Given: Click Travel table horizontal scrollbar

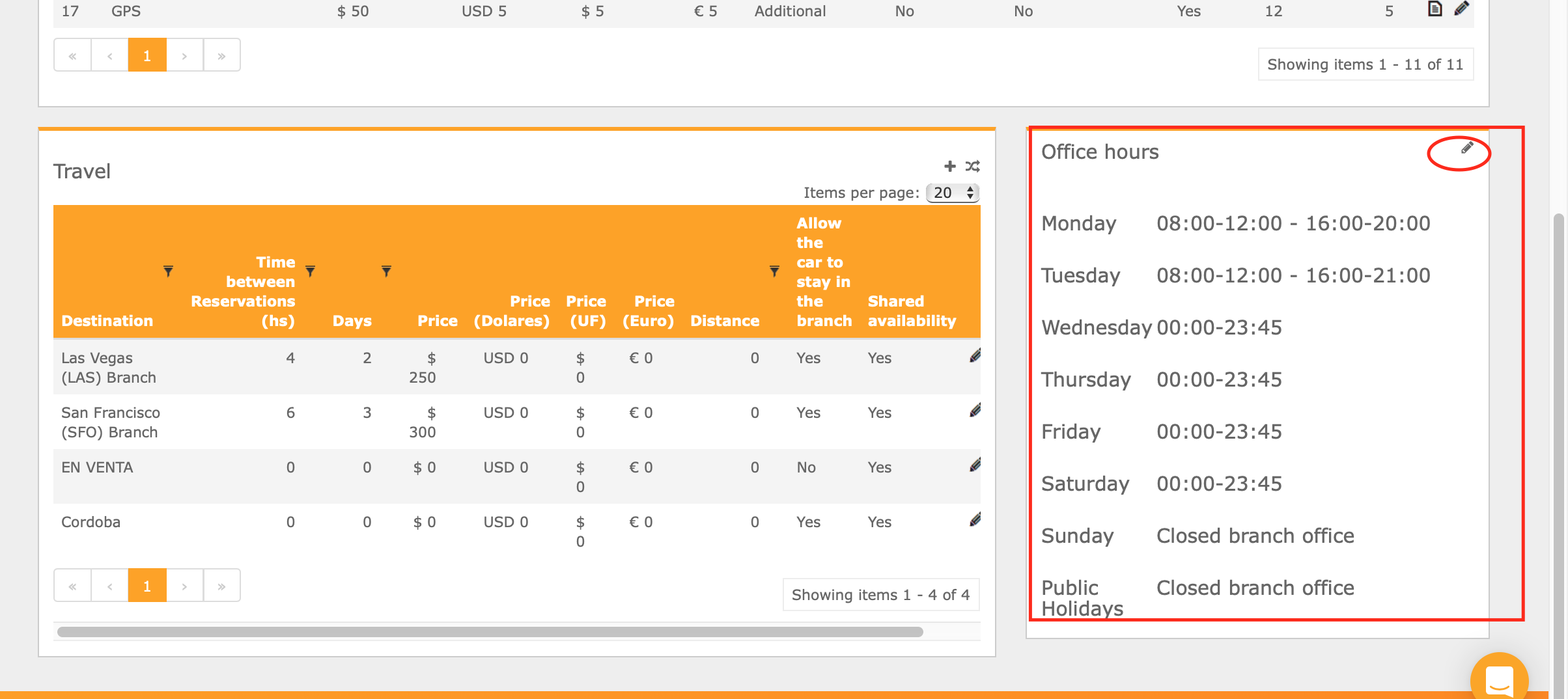Looking at the screenshot, I should (490, 631).
